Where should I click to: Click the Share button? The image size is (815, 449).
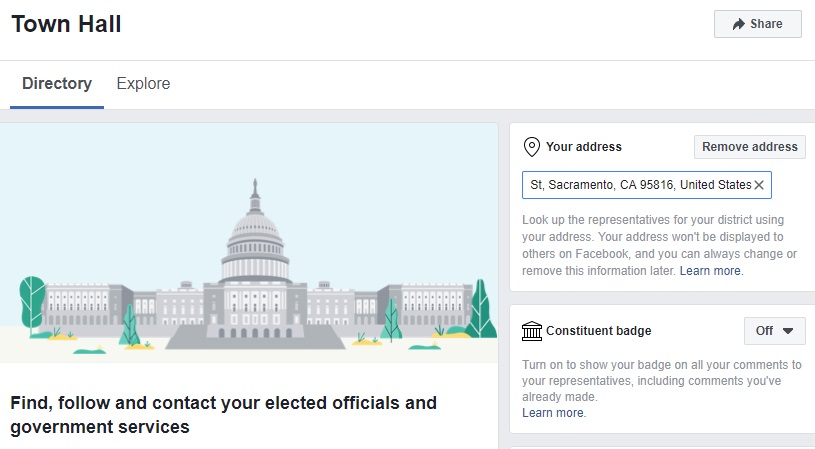[x=758, y=24]
